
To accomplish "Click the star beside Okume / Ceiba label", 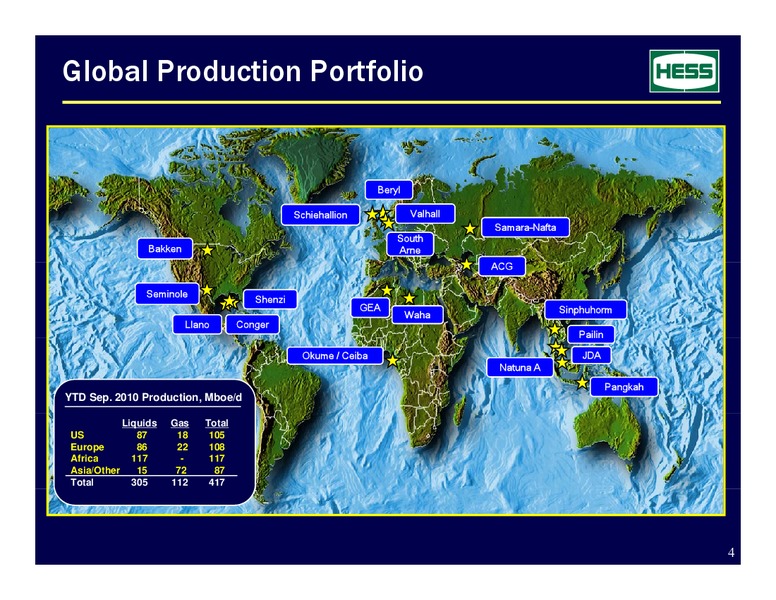I will point(392,360).
